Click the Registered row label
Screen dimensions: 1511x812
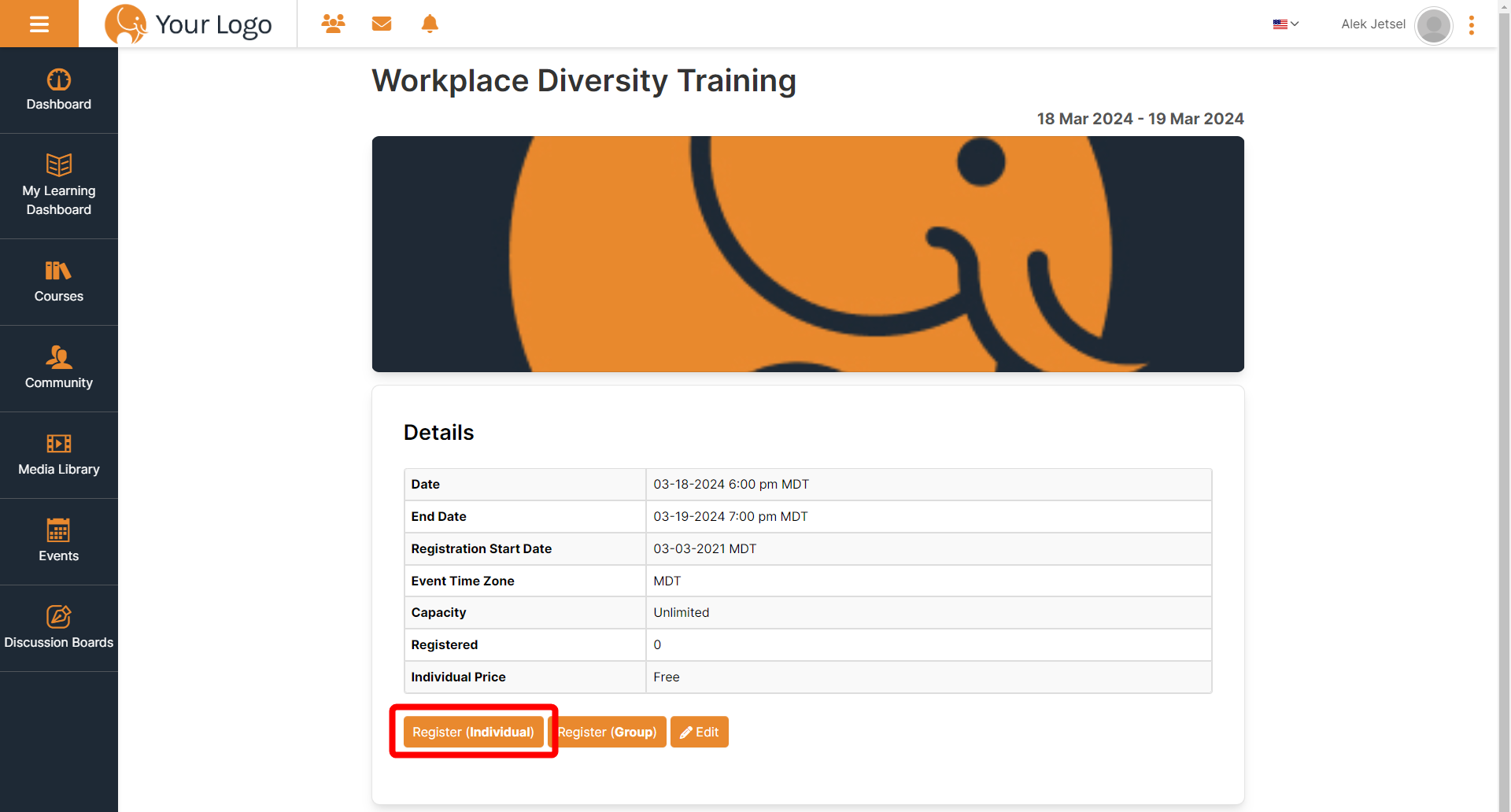click(444, 644)
